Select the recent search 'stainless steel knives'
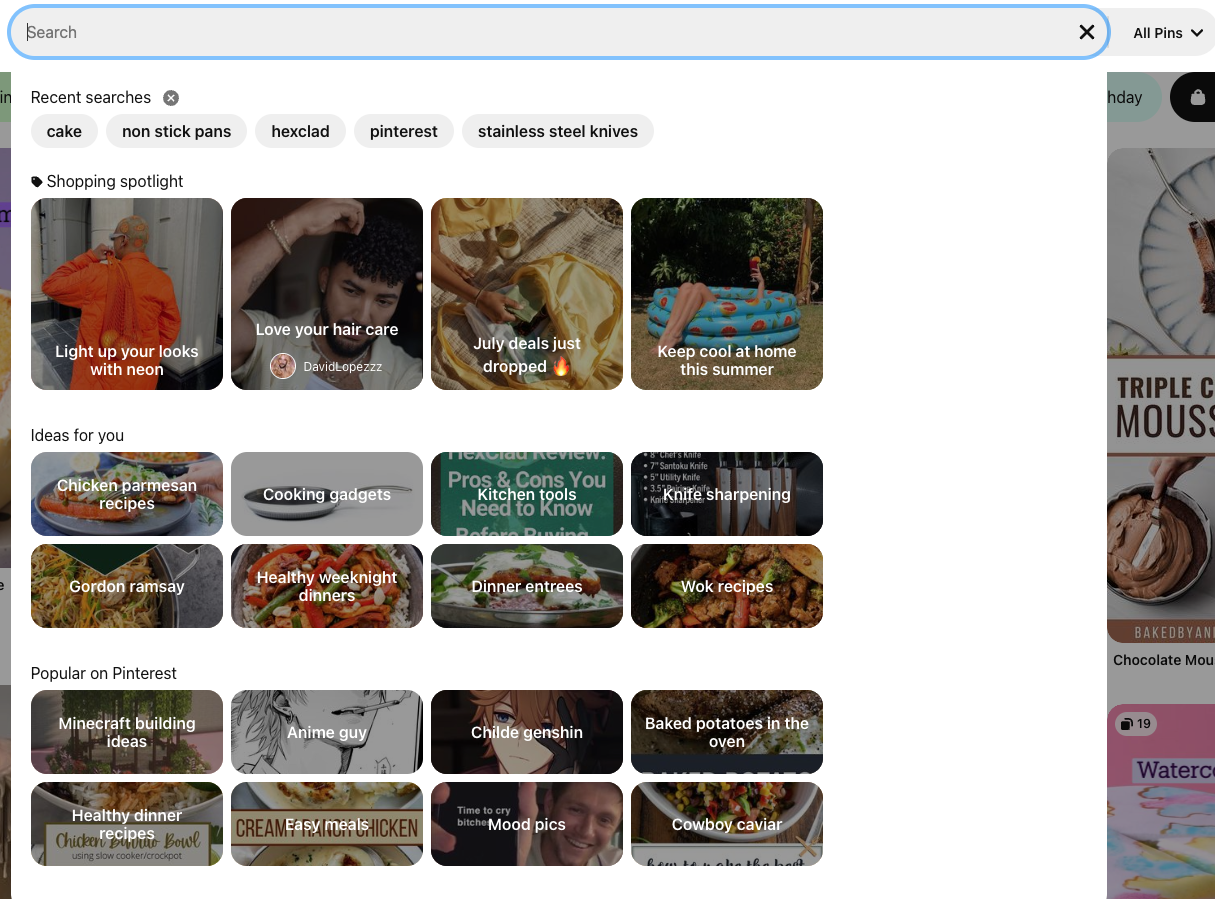 click(558, 131)
